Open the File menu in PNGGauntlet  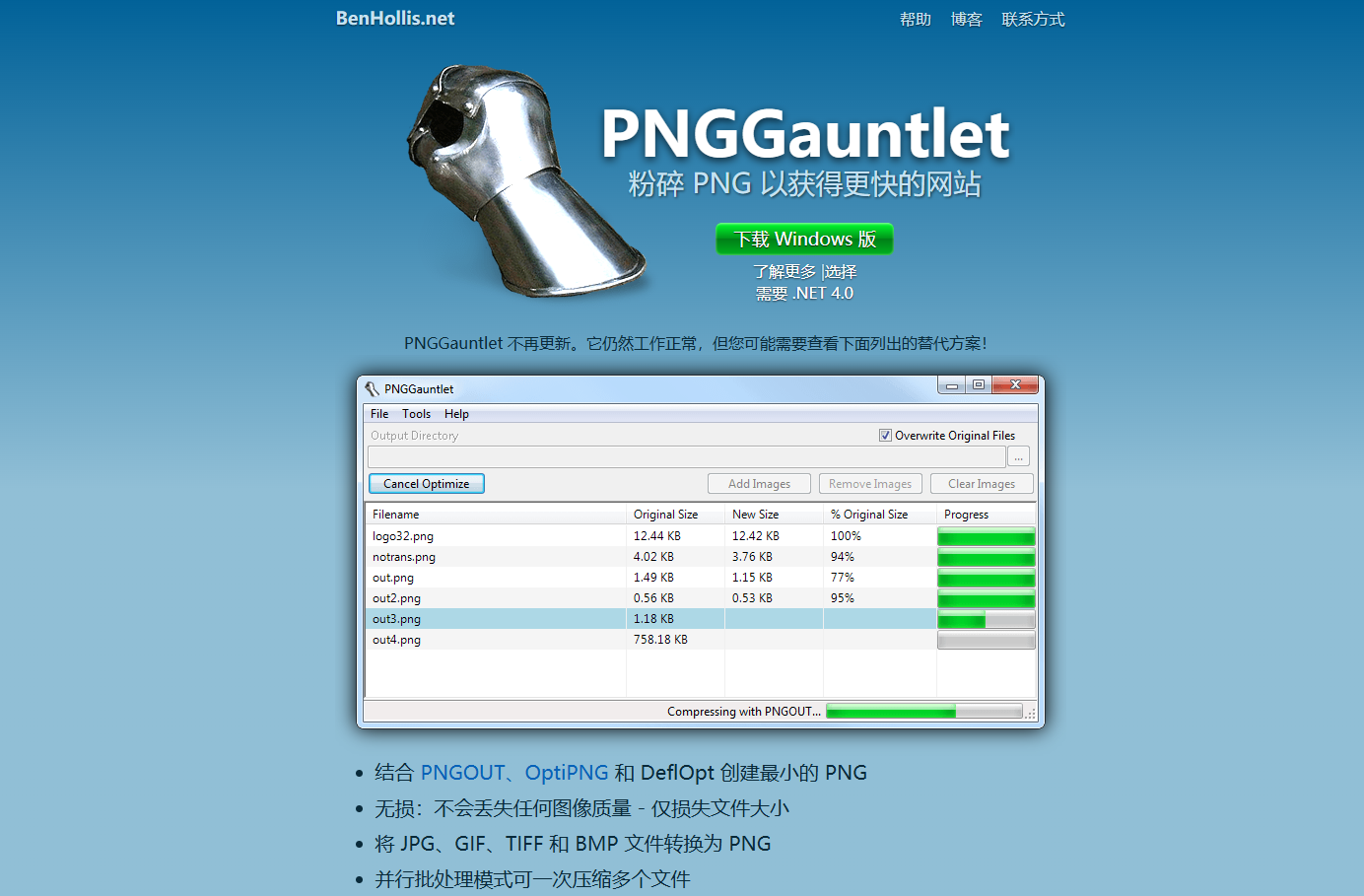(x=379, y=414)
